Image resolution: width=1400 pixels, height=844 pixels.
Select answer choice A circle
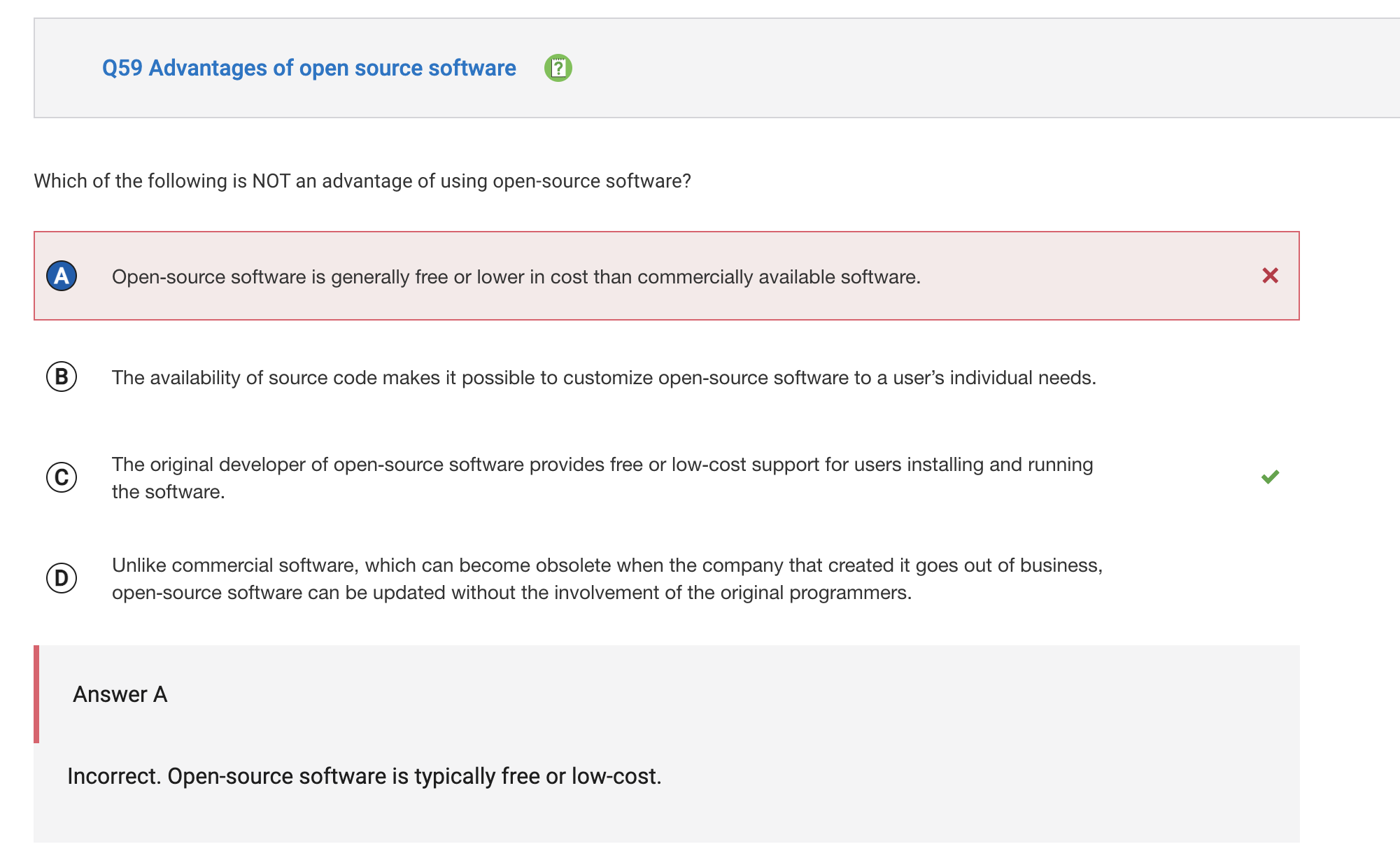coord(62,276)
